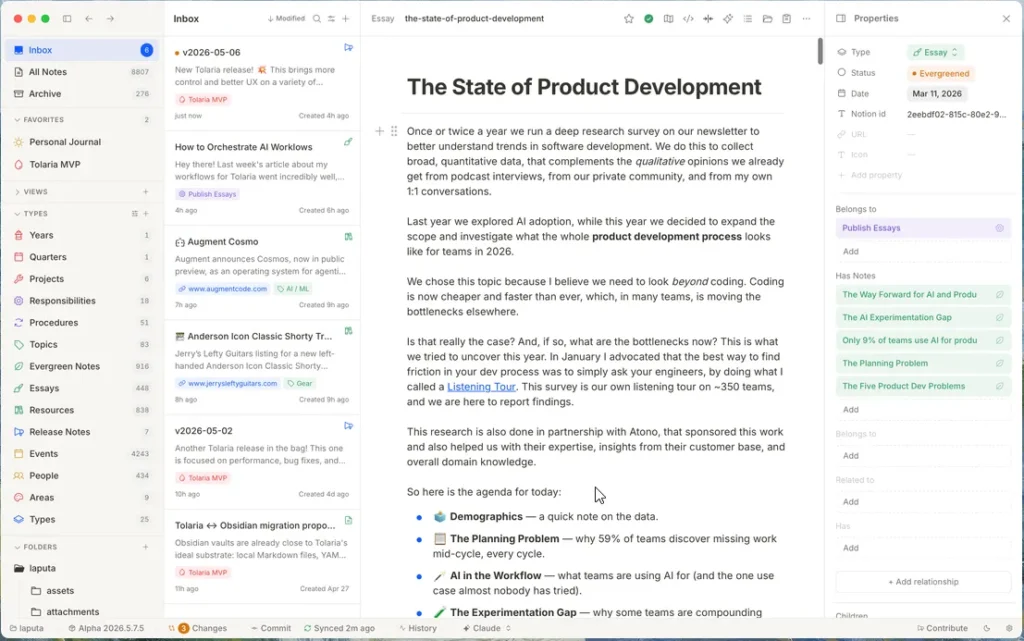Screen dimensions: 1024x641
Task: Open link icon on The AI Experimentation Gap
Action: pyautogui.click(x=999, y=317)
